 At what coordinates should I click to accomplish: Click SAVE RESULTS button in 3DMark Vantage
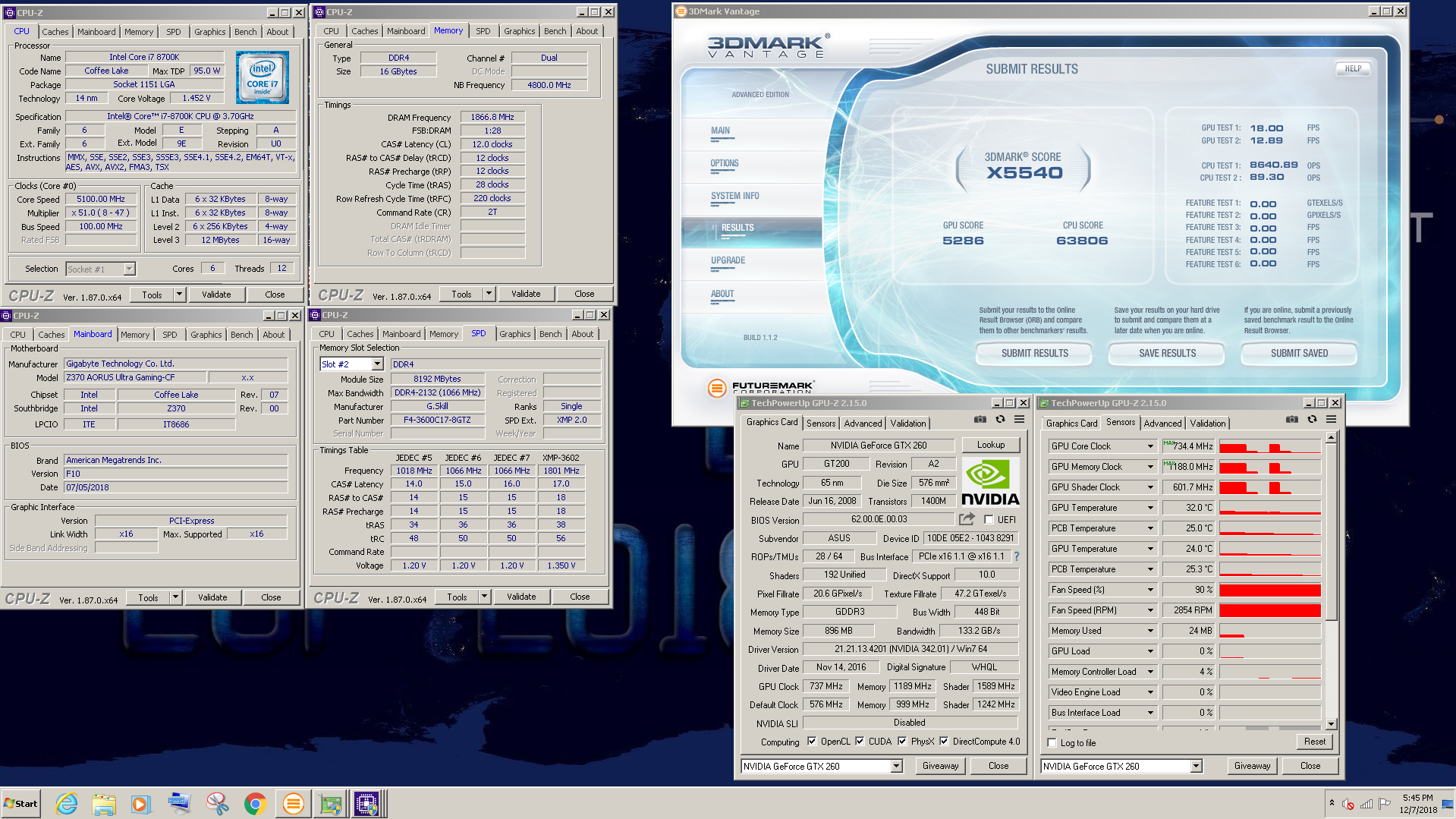tap(1167, 353)
